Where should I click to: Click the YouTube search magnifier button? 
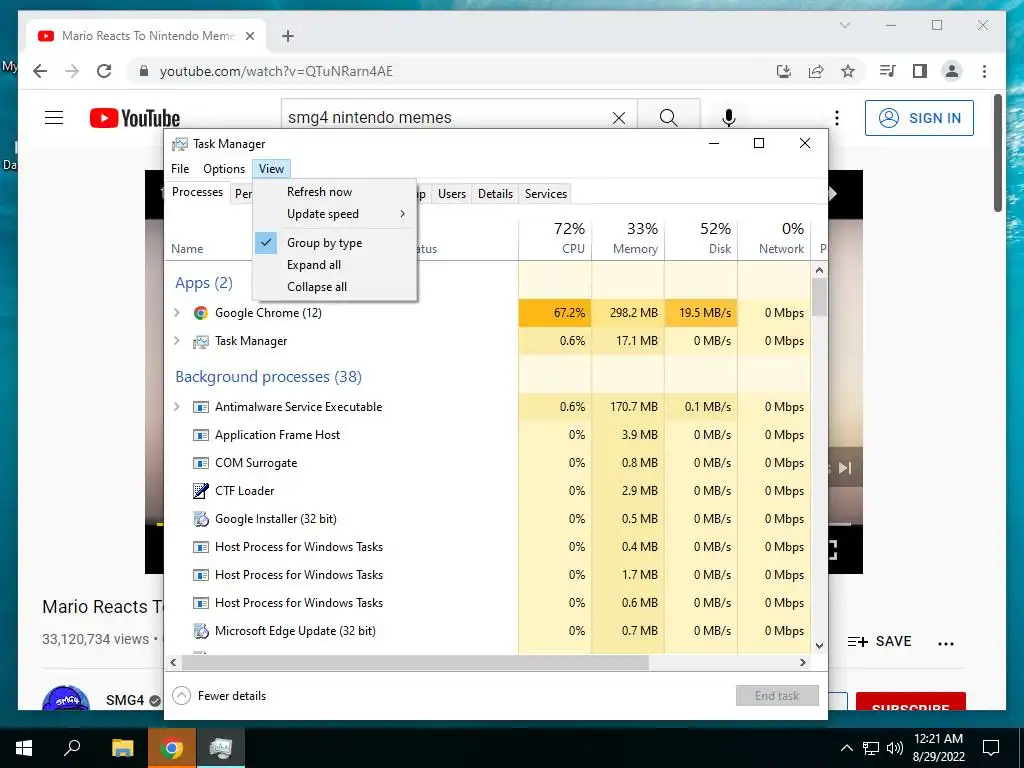click(668, 118)
